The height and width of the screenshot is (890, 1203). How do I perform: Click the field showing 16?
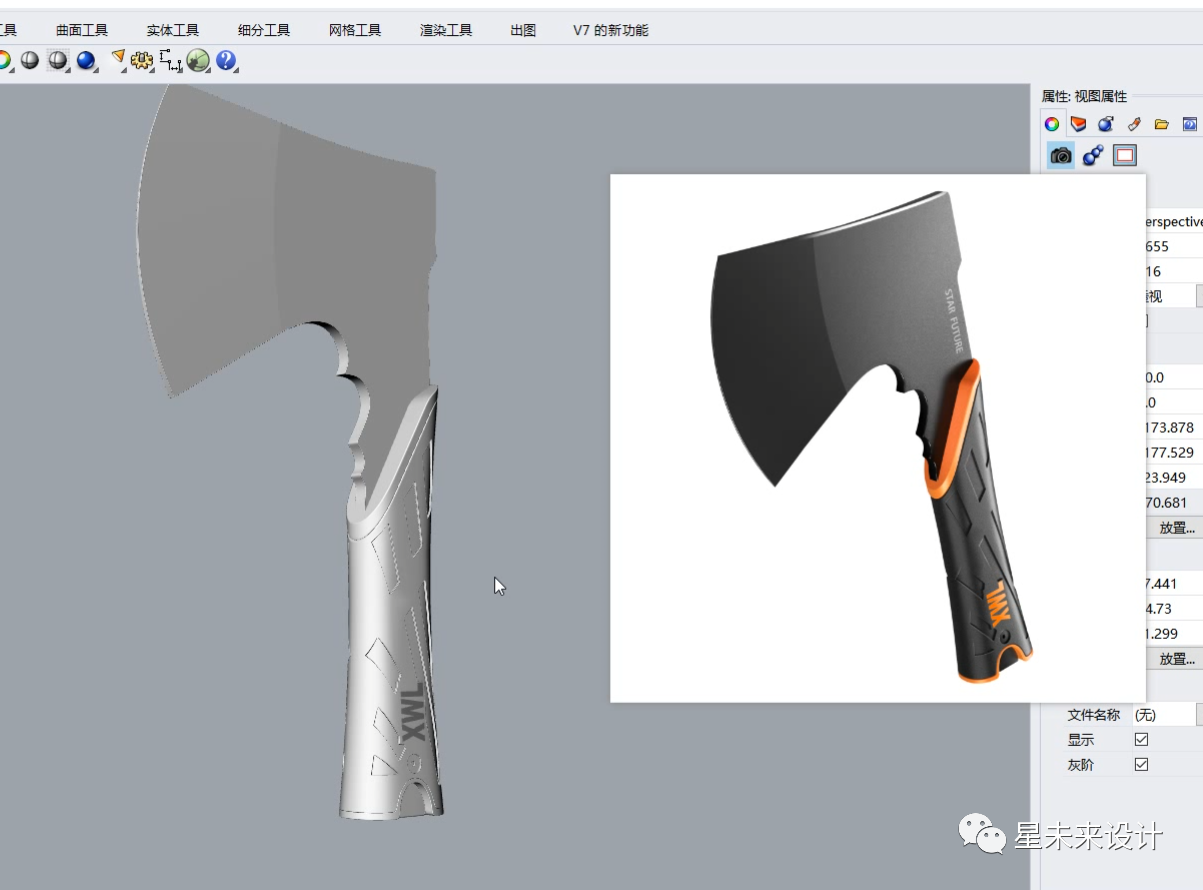coord(1174,271)
